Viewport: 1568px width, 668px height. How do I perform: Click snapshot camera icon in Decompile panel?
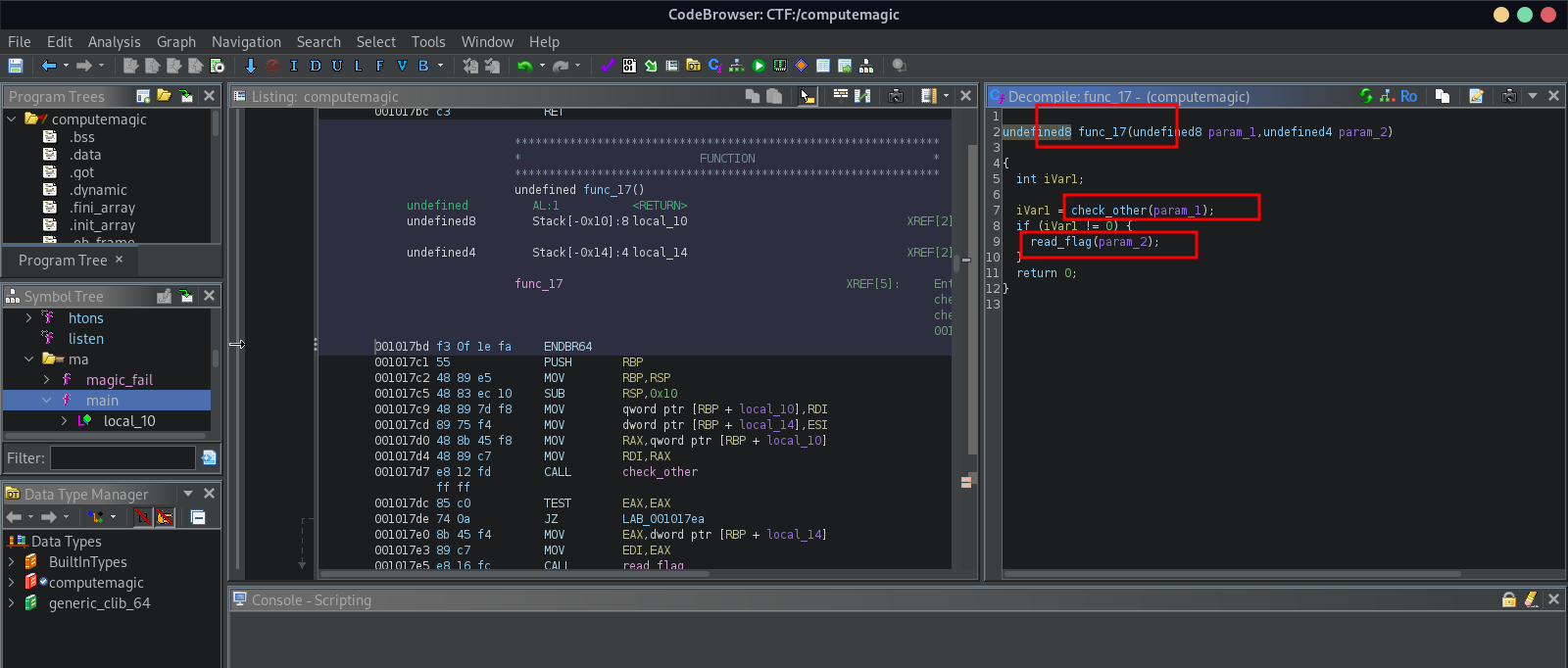point(1508,96)
